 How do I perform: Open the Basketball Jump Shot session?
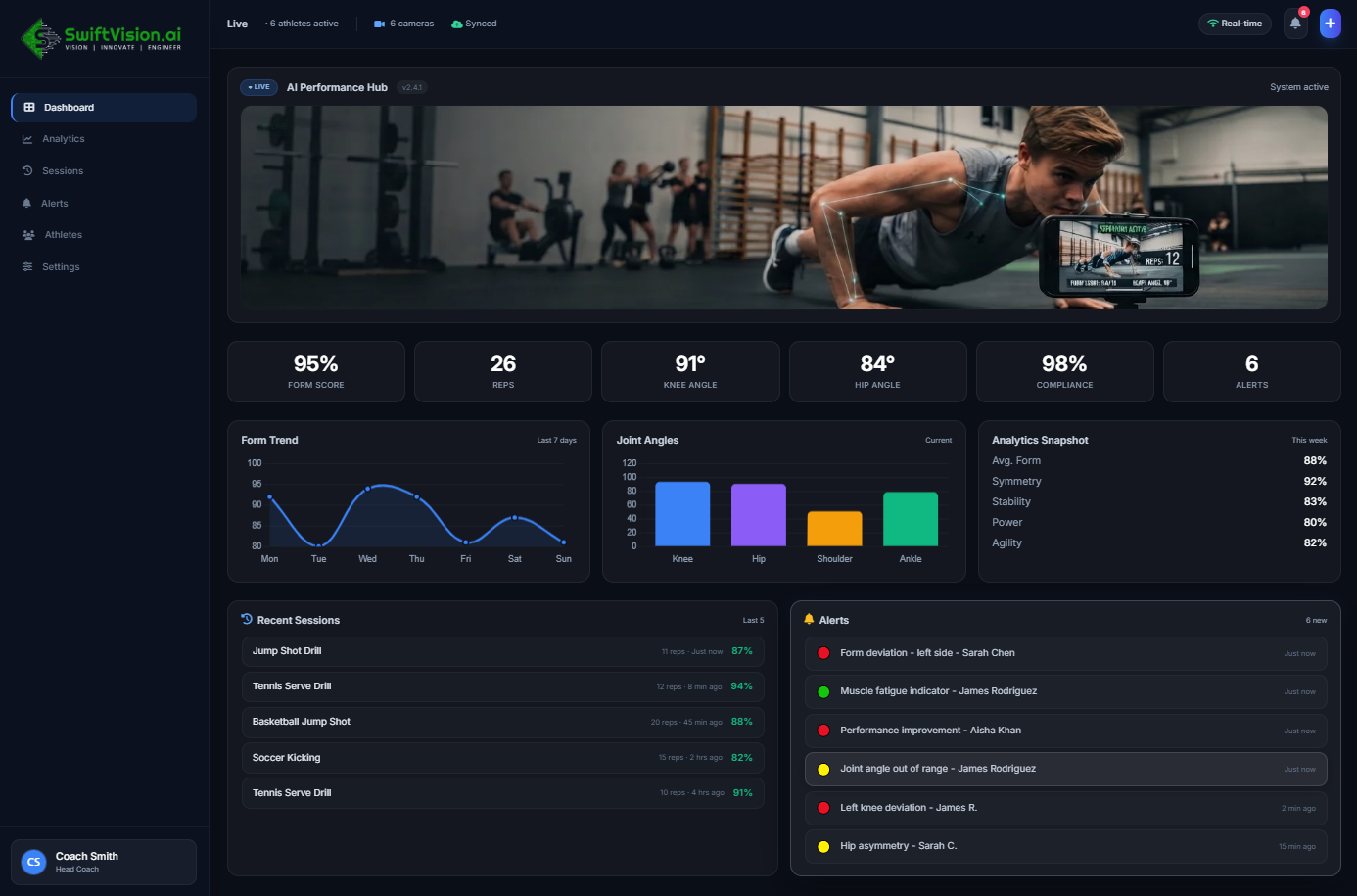pyautogui.click(x=503, y=722)
